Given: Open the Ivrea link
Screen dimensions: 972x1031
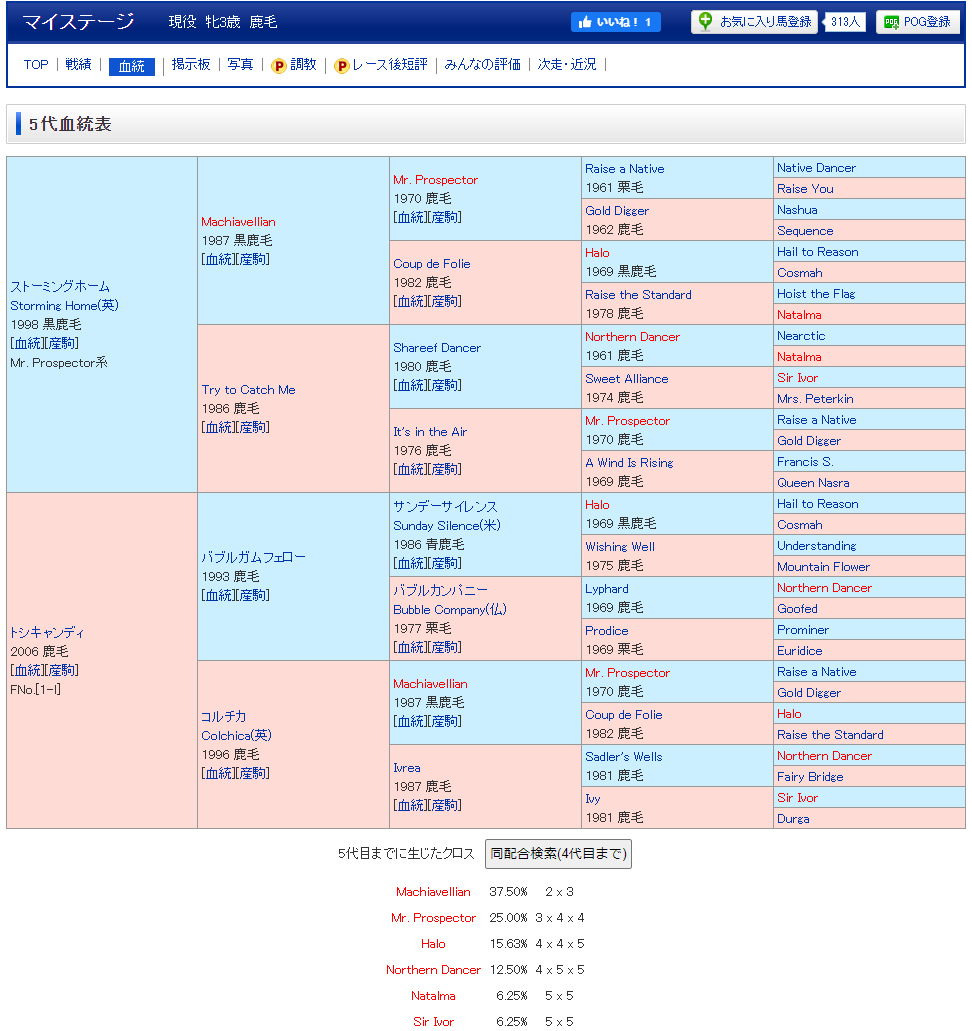Looking at the screenshot, I should 406,768.
